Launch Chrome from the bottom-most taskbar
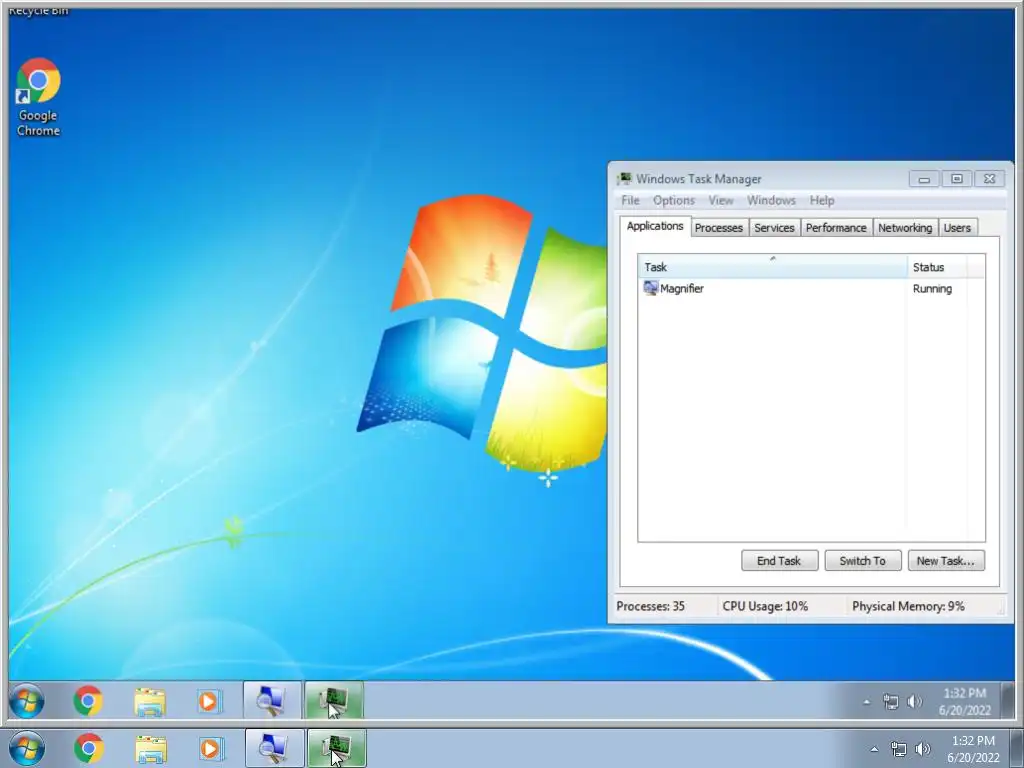This screenshot has height=768, width=1024. coord(89,748)
